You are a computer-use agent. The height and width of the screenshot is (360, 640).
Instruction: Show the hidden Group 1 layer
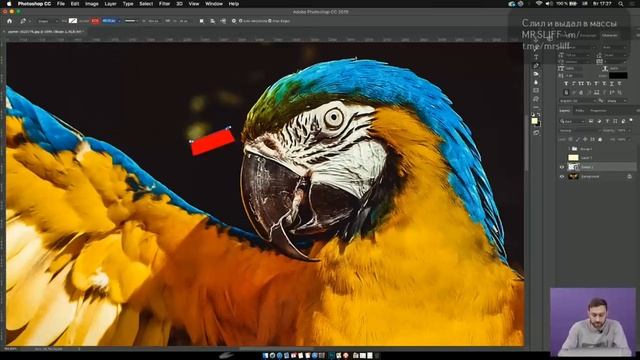click(x=562, y=149)
